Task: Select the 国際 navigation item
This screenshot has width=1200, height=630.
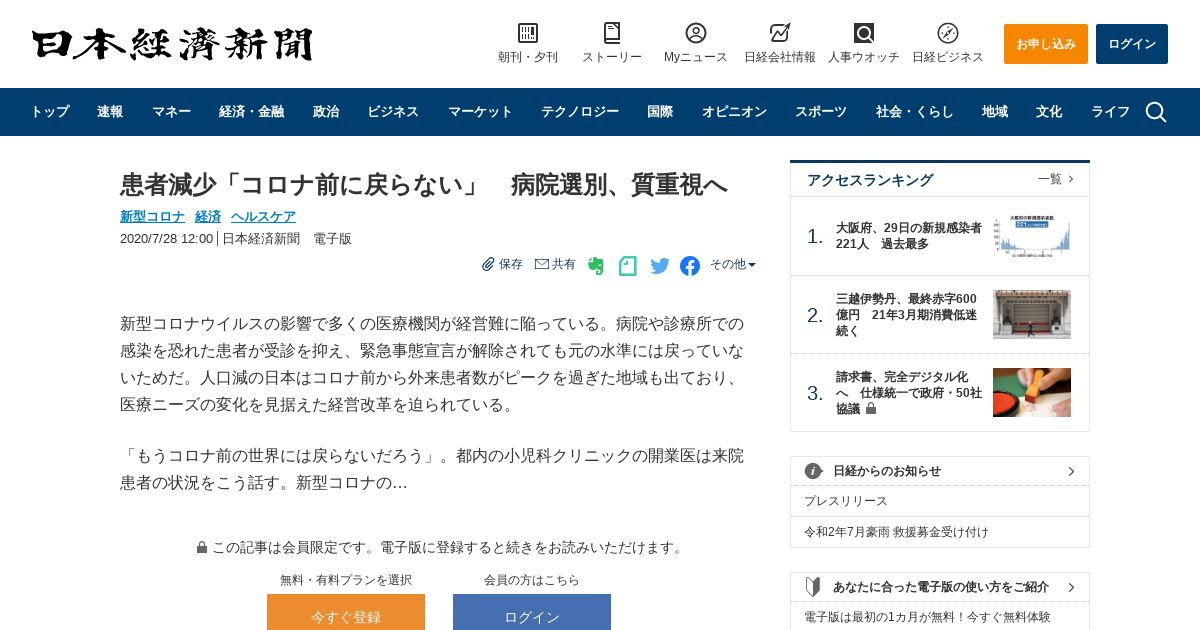Action: tap(660, 112)
